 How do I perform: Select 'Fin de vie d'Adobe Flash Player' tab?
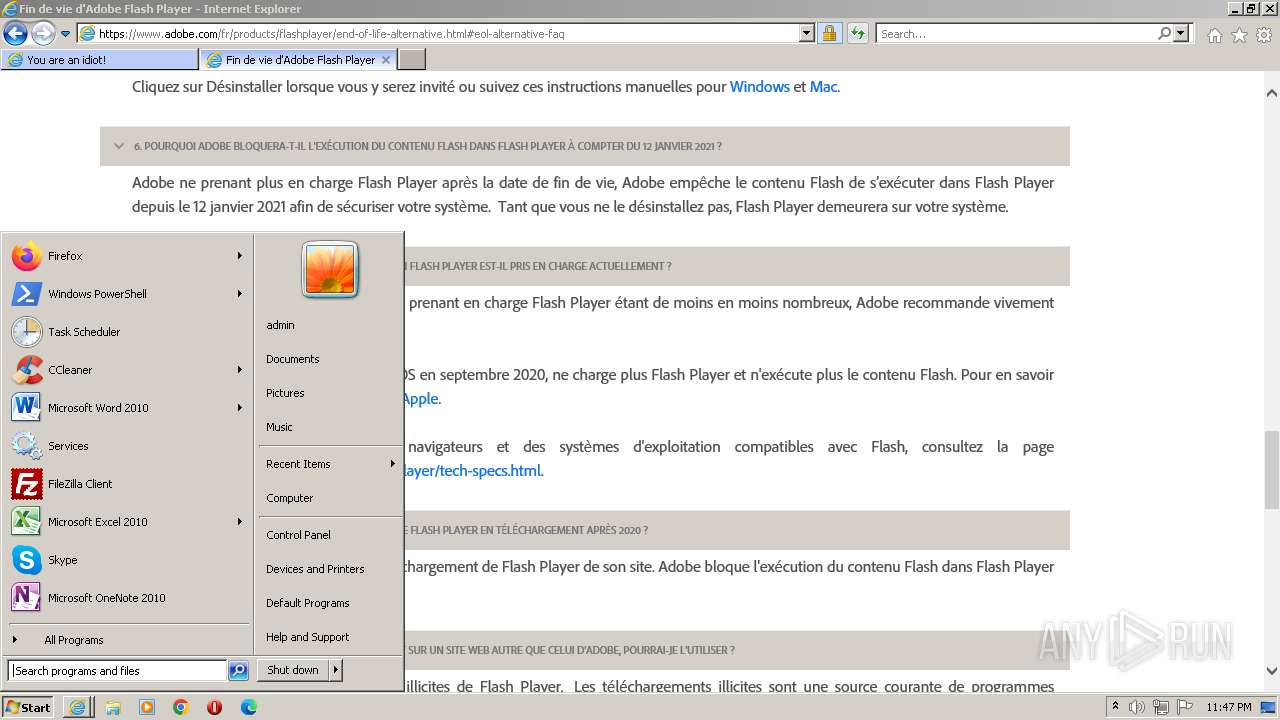(x=298, y=60)
